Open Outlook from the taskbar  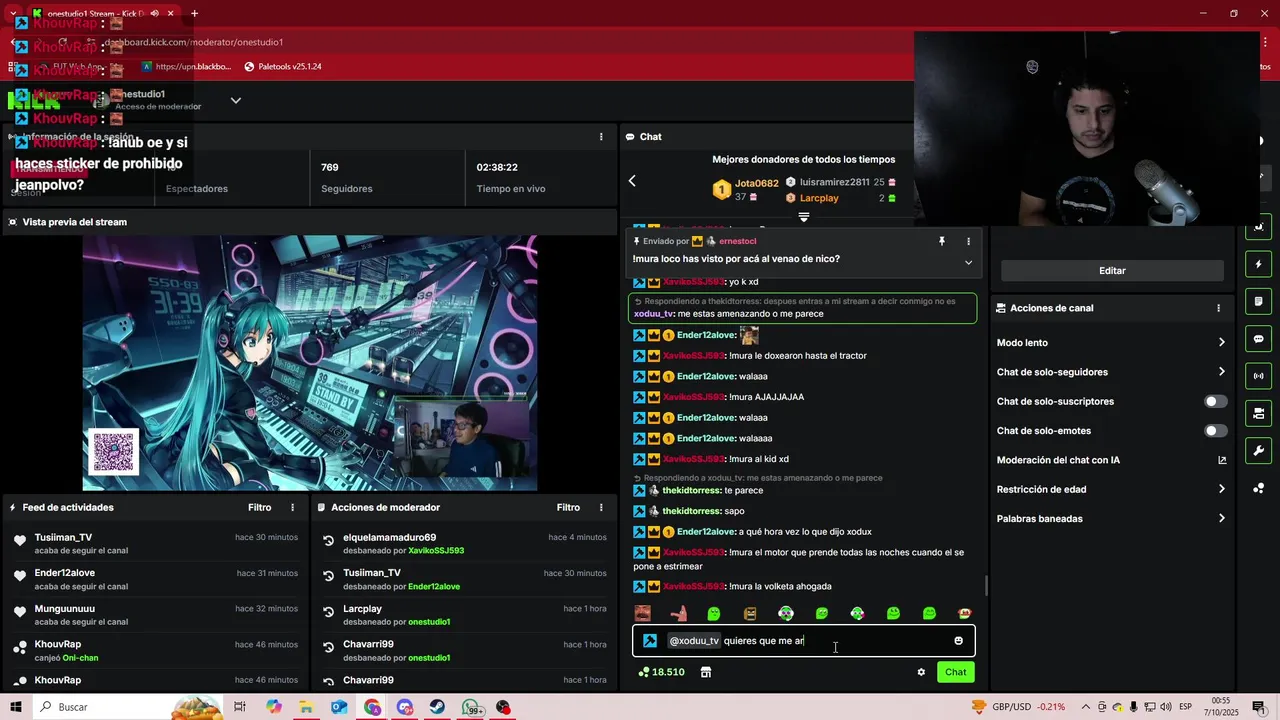339,707
